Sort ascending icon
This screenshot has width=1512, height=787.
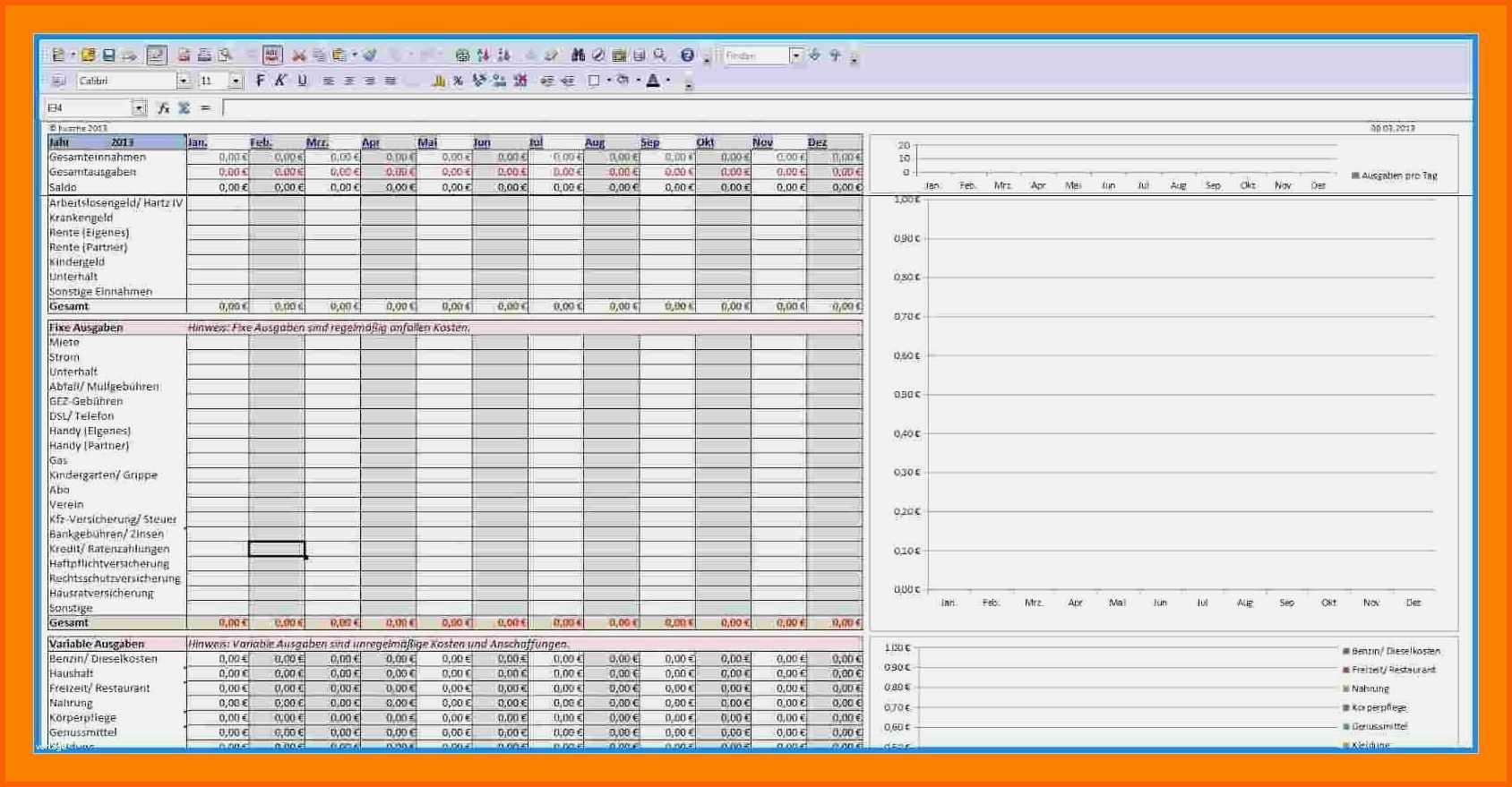pyautogui.click(x=484, y=56)
